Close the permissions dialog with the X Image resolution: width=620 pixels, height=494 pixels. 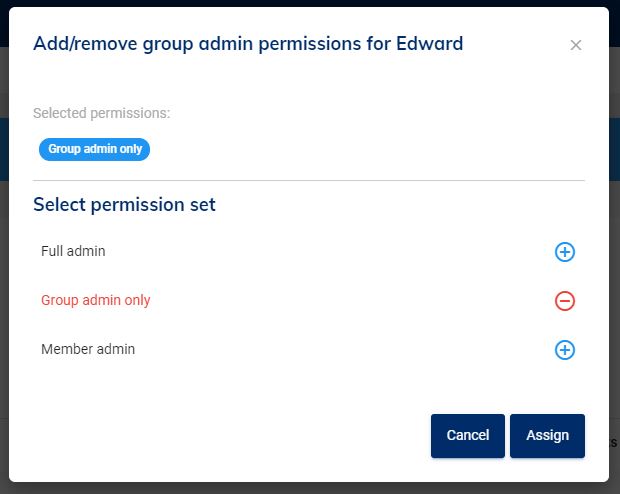575,45
